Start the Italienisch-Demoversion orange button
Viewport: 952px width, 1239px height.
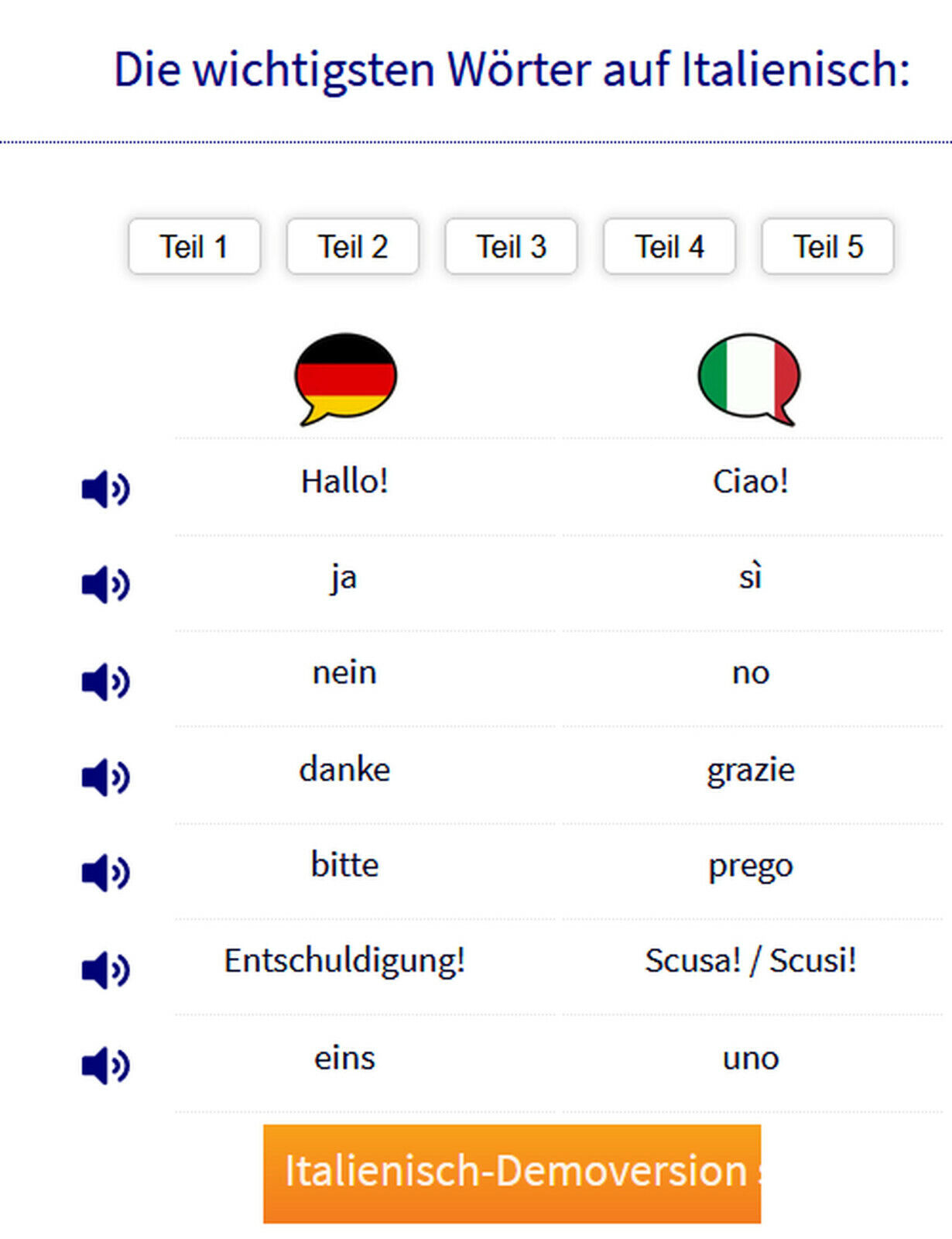pyautogui.click(x=512, y=1174)
